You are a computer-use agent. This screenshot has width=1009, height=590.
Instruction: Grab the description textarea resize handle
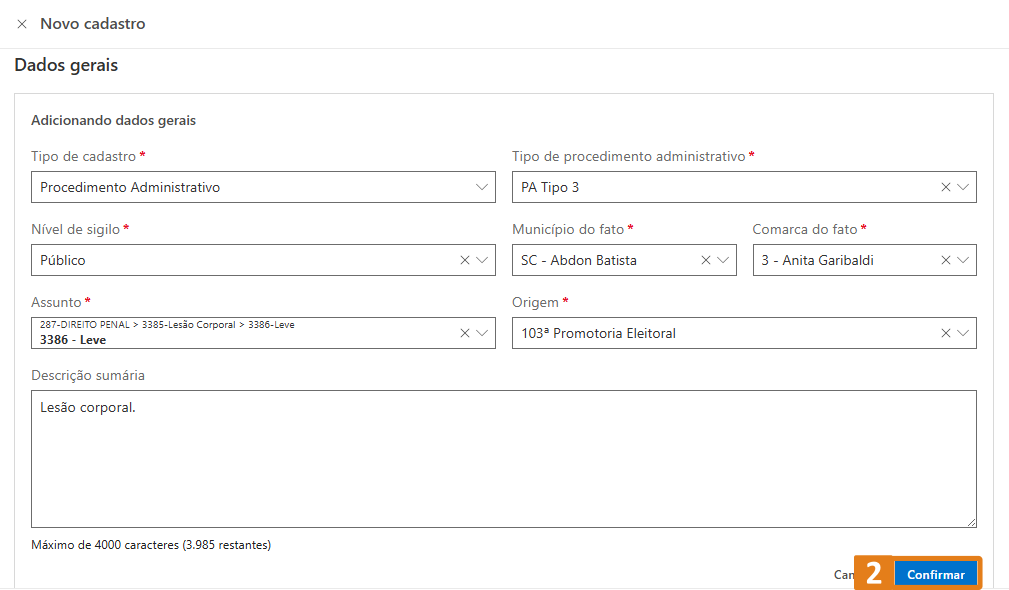[971, 522]
